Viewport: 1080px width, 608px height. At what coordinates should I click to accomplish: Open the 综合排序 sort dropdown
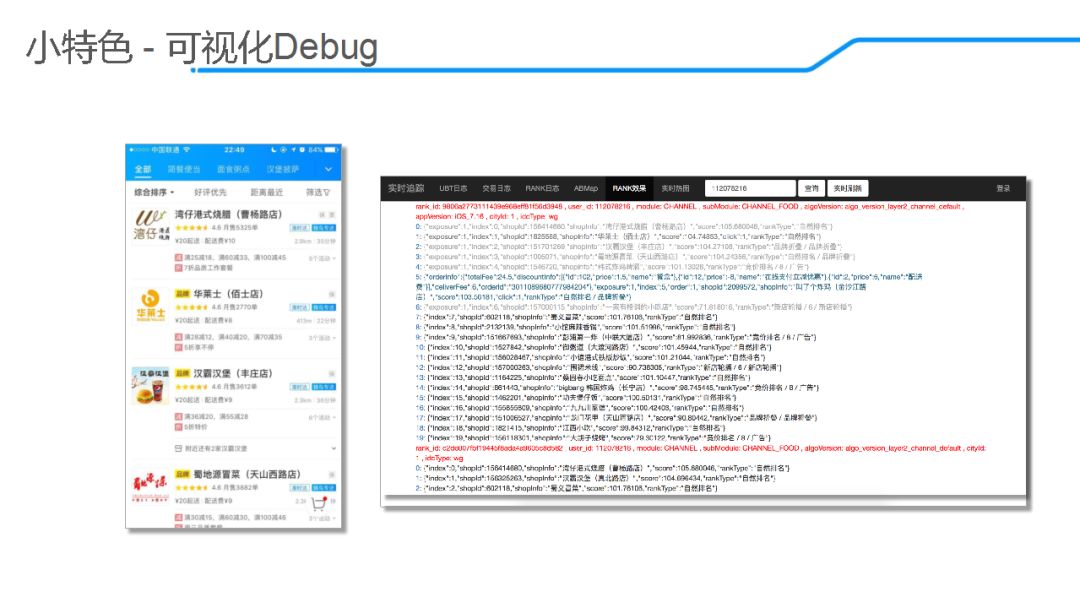[x=154, y=192]
